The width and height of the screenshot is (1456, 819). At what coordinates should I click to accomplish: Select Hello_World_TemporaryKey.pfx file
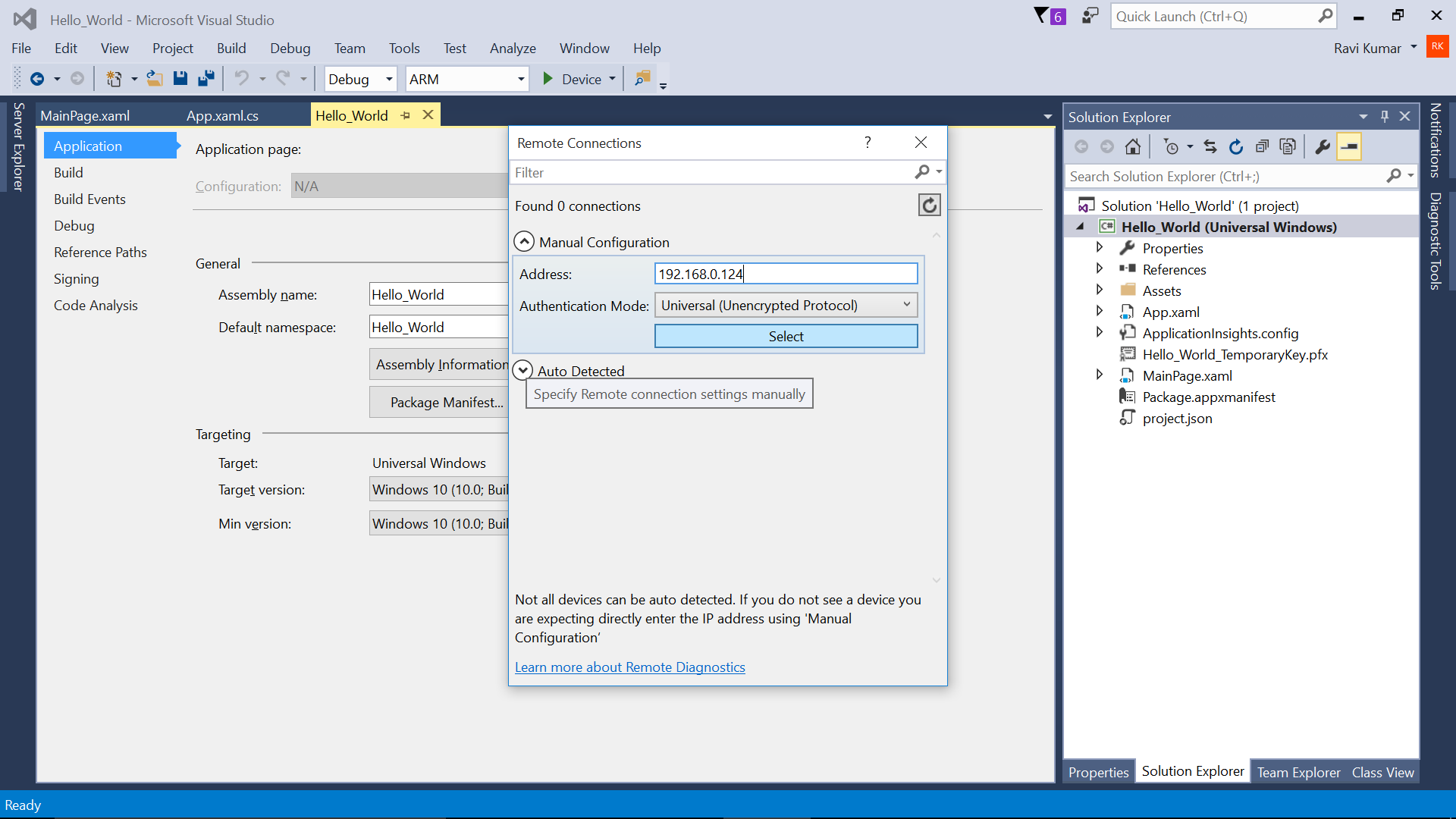click(1235, 354)
